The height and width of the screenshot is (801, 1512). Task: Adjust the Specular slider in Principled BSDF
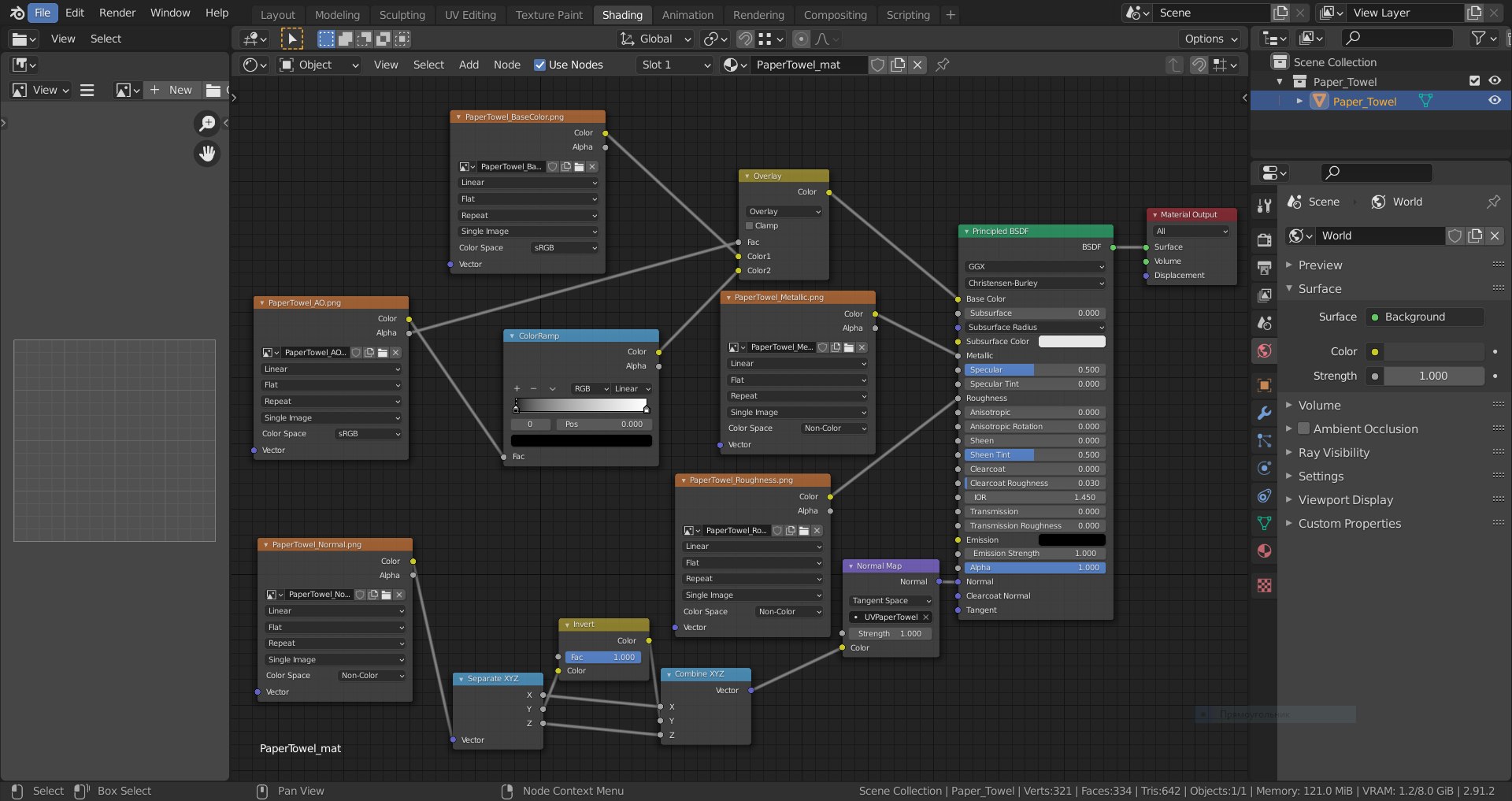1035,369
